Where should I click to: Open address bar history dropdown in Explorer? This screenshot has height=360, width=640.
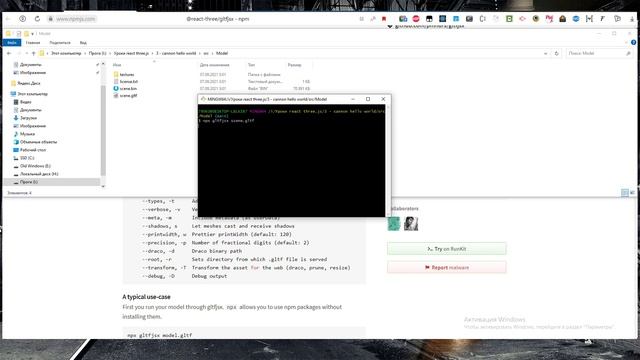click(x=546, y=53)
